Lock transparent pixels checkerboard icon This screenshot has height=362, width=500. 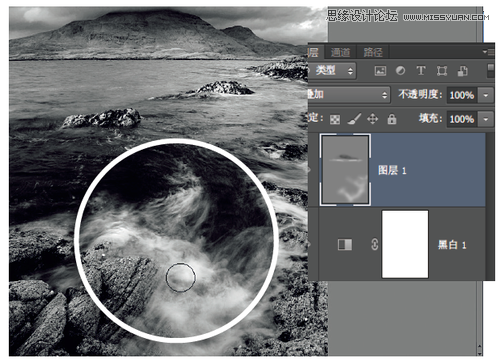point(335,119)
